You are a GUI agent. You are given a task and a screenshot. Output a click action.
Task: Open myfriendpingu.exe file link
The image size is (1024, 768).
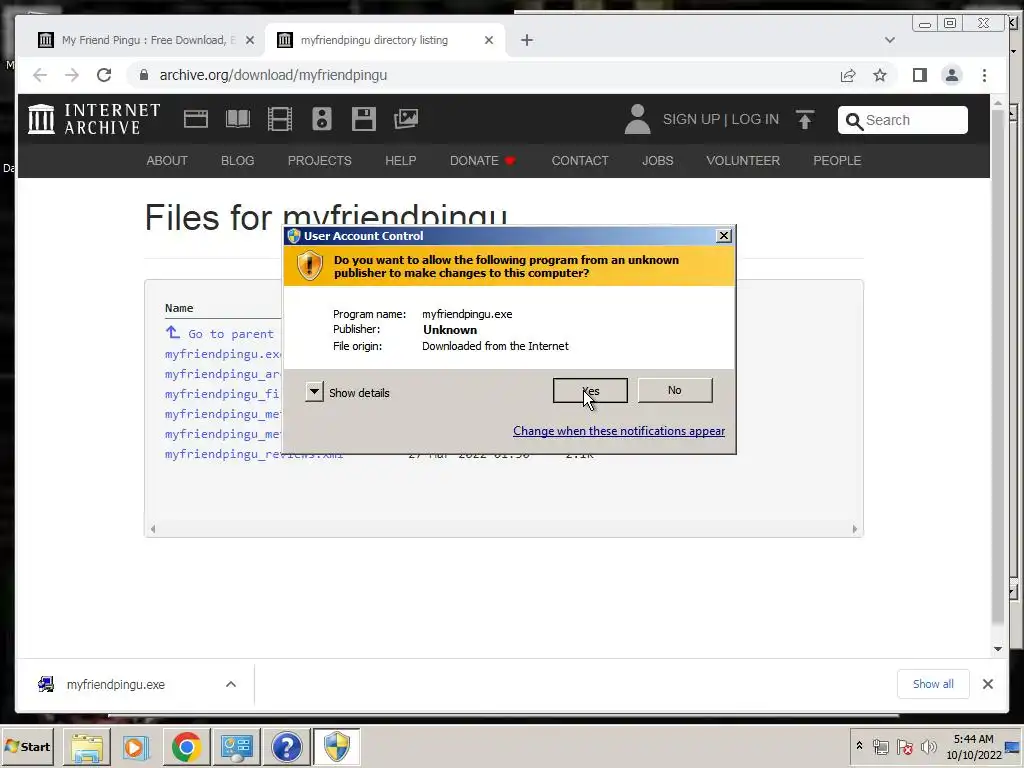[223, 354]
